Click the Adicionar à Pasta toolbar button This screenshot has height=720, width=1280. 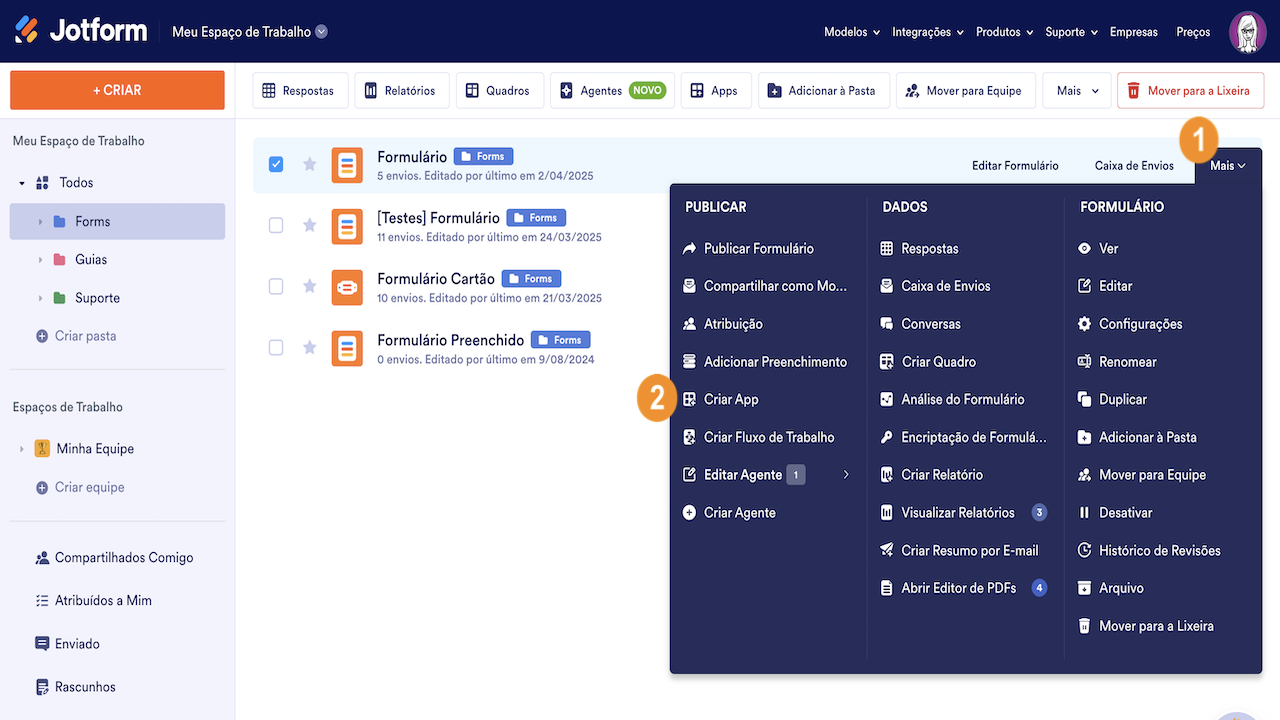click(823, 91)
